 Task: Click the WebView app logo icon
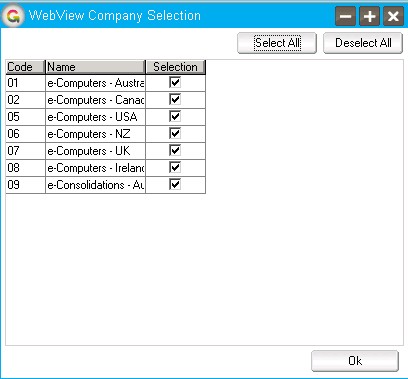[x=13, y=15]
